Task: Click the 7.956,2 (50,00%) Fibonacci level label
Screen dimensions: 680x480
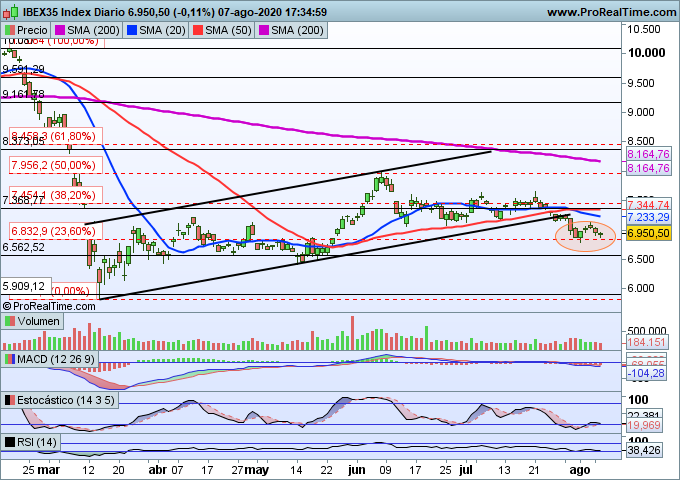Action: click(x=52, y=164)
